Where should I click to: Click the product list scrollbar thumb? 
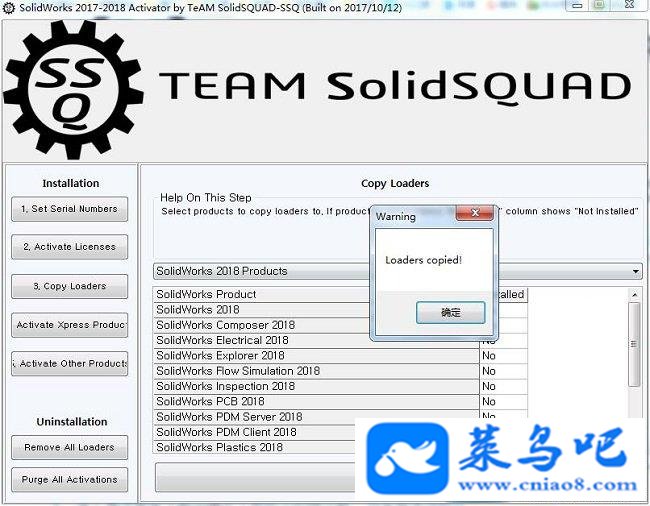(634, 344)
